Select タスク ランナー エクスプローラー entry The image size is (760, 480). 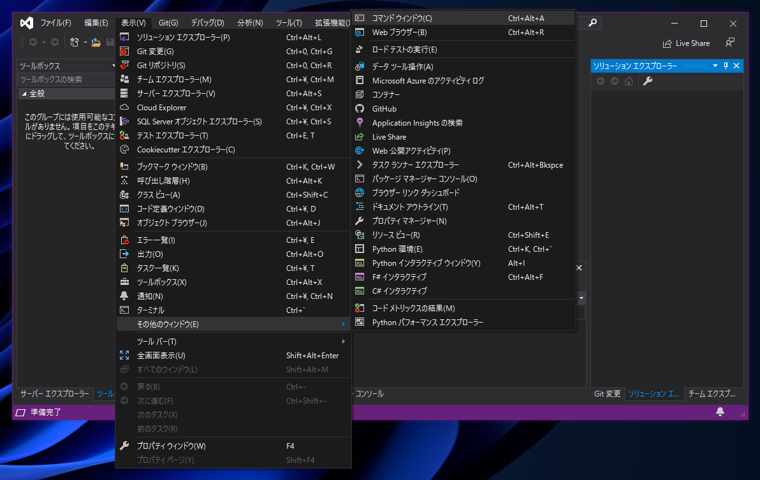pos(463,165)
